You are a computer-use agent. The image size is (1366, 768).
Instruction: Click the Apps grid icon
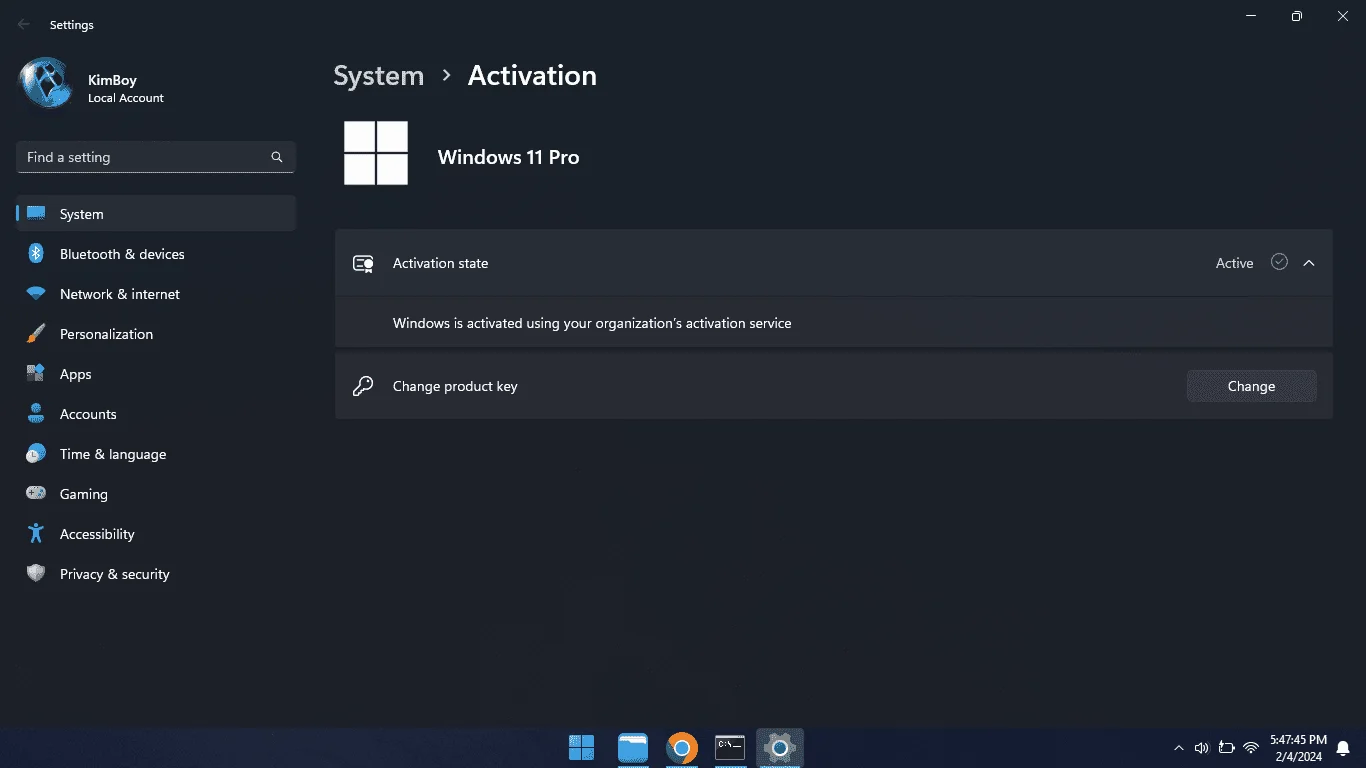(36, 374)
